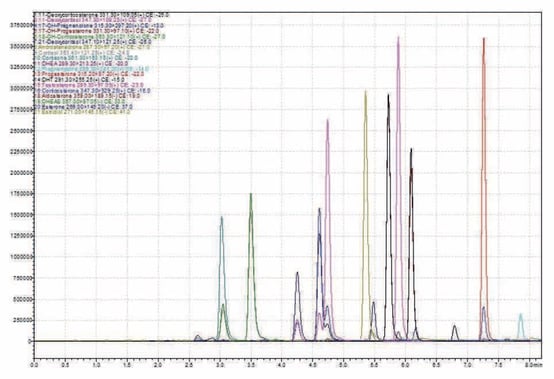Viewport: 554px width, 379px height.
Task: Select the Progesterone 315.20 legend entry
Action: tap(89, 74)
